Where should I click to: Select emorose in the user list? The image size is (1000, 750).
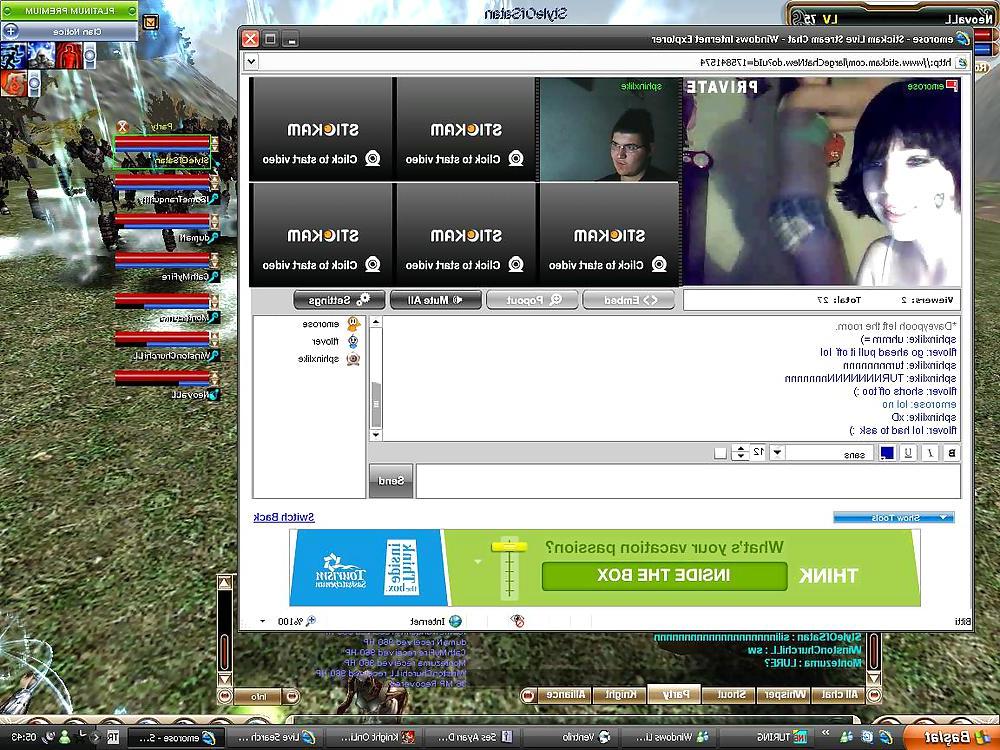click(321, 324)
